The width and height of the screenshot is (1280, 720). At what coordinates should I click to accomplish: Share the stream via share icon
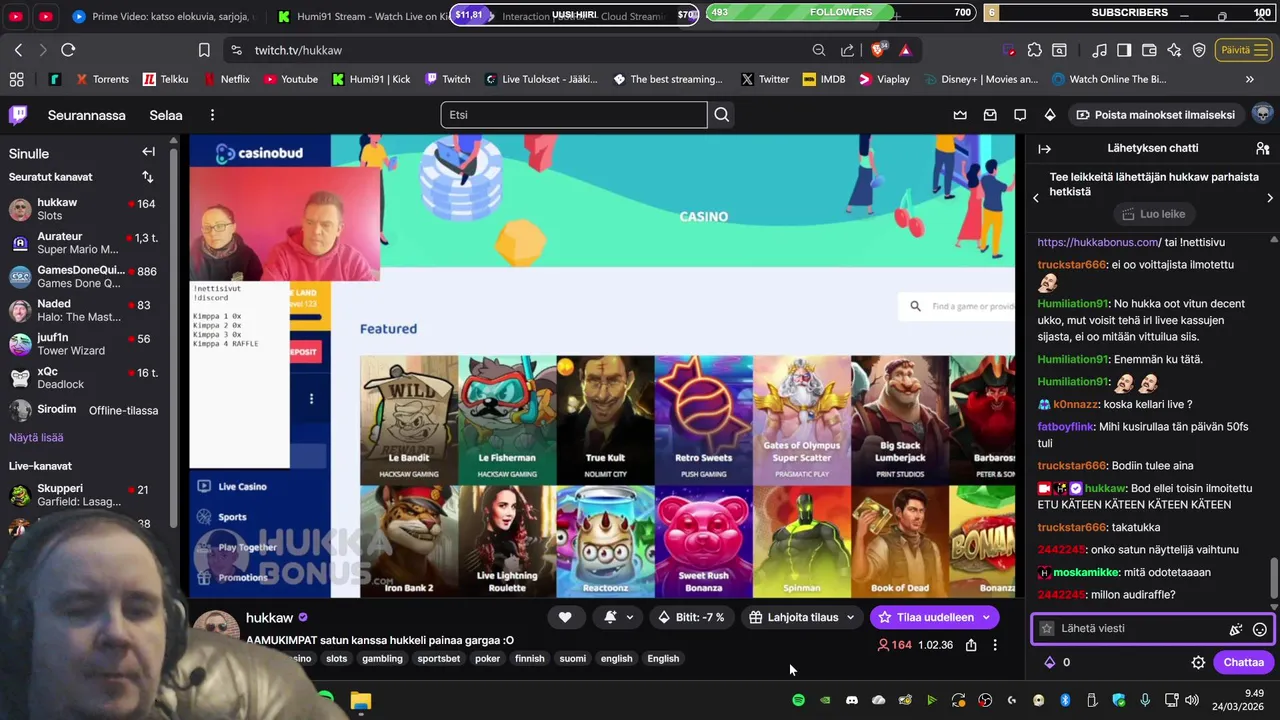971,645
